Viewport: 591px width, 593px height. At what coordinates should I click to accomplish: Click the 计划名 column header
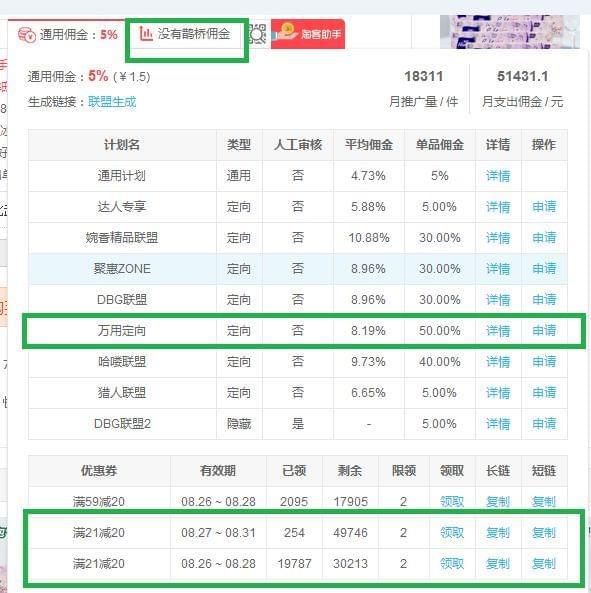122,145
